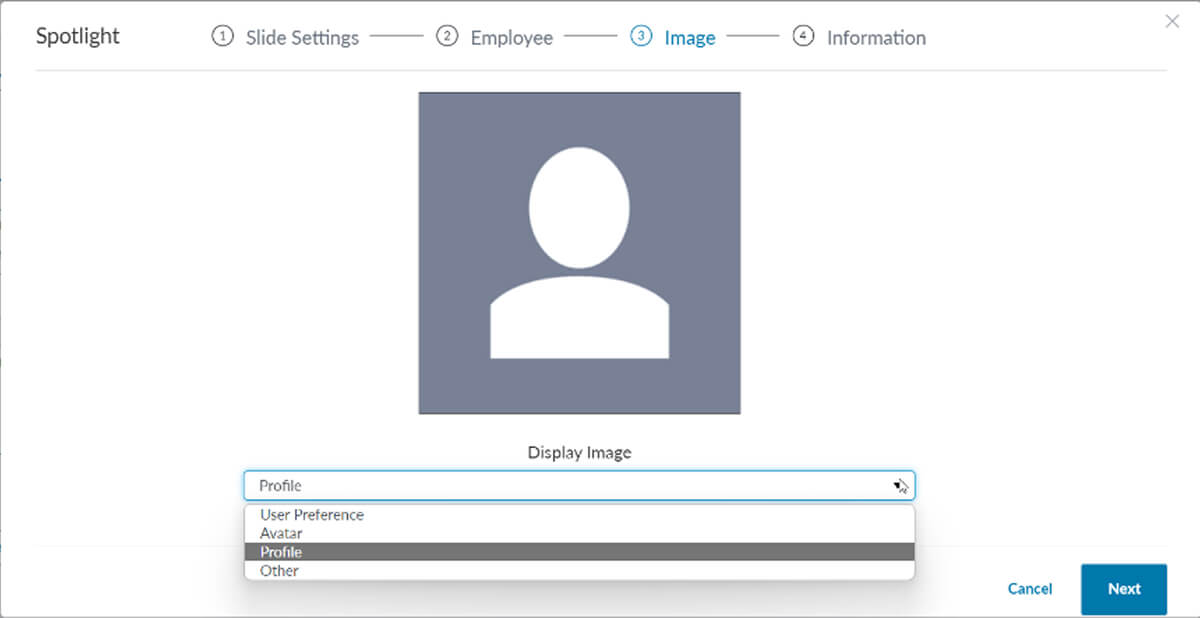1200x618 pixels.
Task: Choose Other from the dropdown list
Action: pyautogui.click(x=279, y=571)
